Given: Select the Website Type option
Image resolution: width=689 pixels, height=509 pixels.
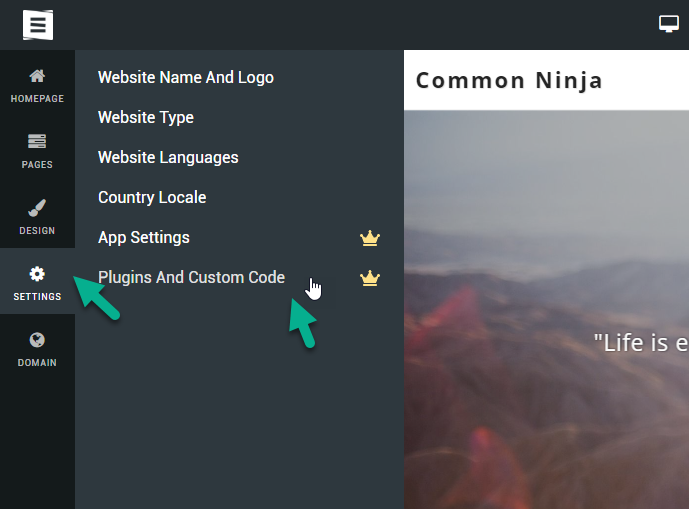Looking at the screenshot, I should [x=146, y=117].
